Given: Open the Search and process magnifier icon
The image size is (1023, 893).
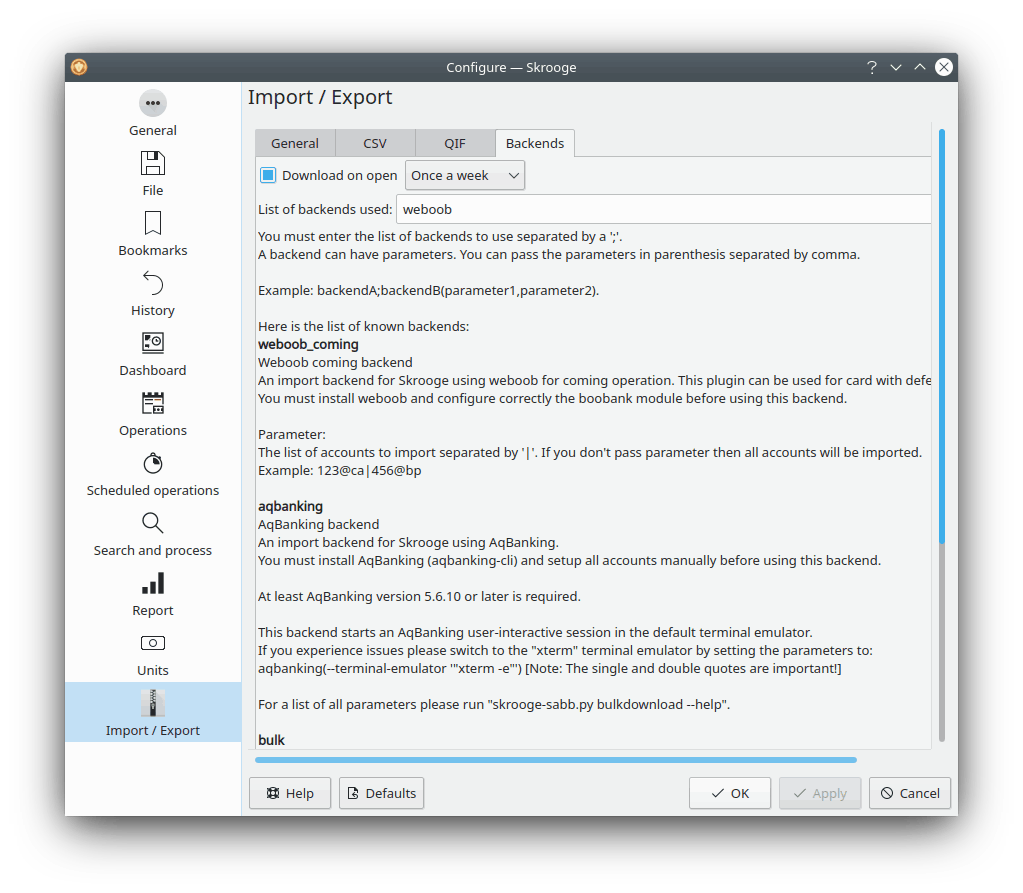Looking at the screenshot, I should click(x=153, y=523).
